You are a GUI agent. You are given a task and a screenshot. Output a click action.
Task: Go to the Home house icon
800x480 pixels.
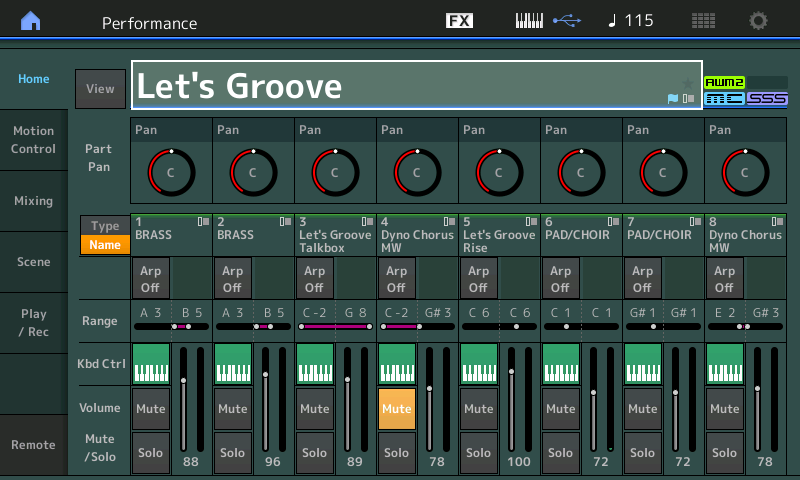(x=31, y=20)
